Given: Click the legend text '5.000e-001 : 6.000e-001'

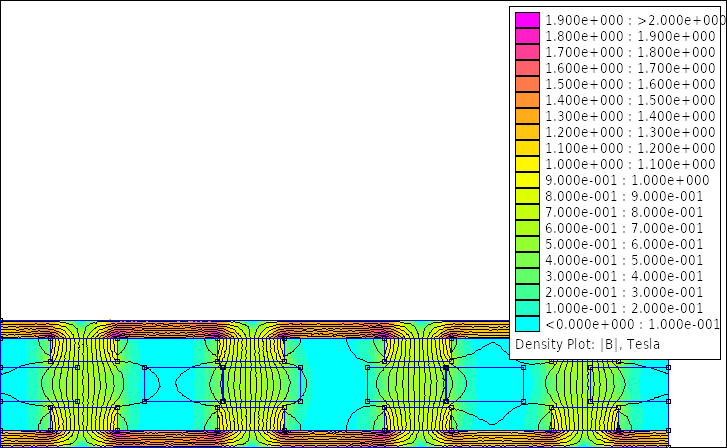Looking at the screenshot, I should (x=624, y=244).
